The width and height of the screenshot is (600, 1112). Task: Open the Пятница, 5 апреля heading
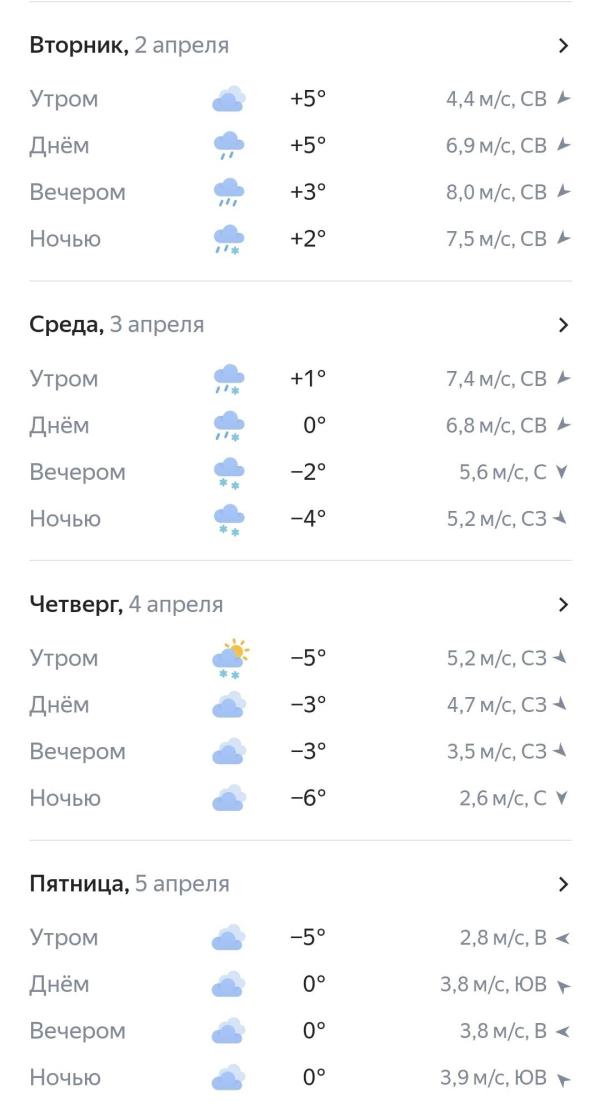129,884
